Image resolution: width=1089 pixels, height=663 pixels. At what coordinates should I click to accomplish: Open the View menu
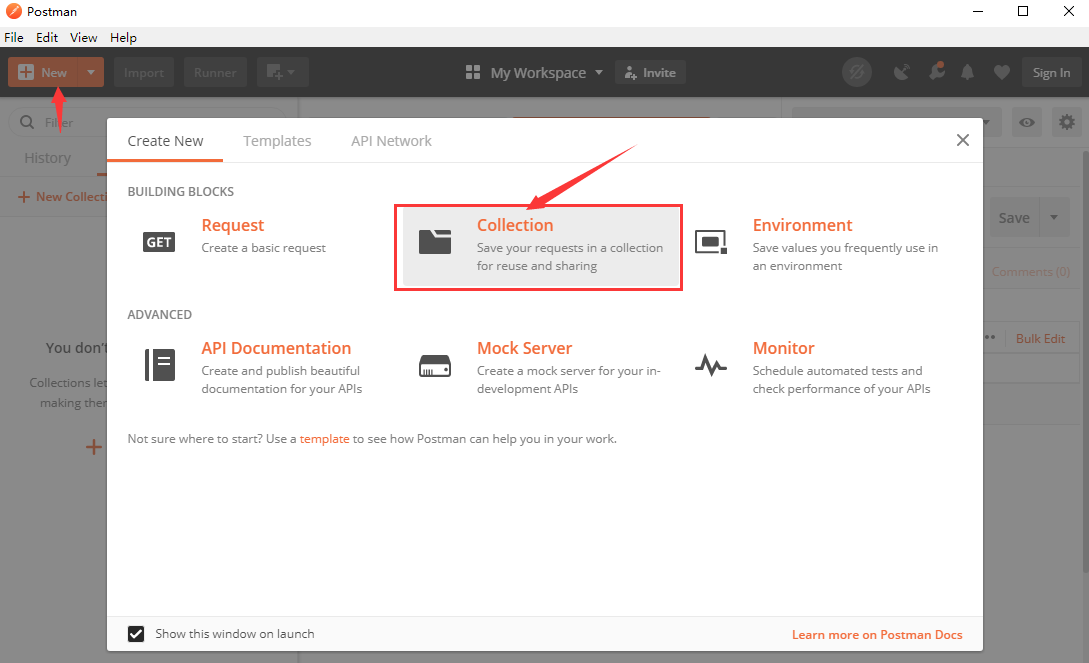click(83, 37)
